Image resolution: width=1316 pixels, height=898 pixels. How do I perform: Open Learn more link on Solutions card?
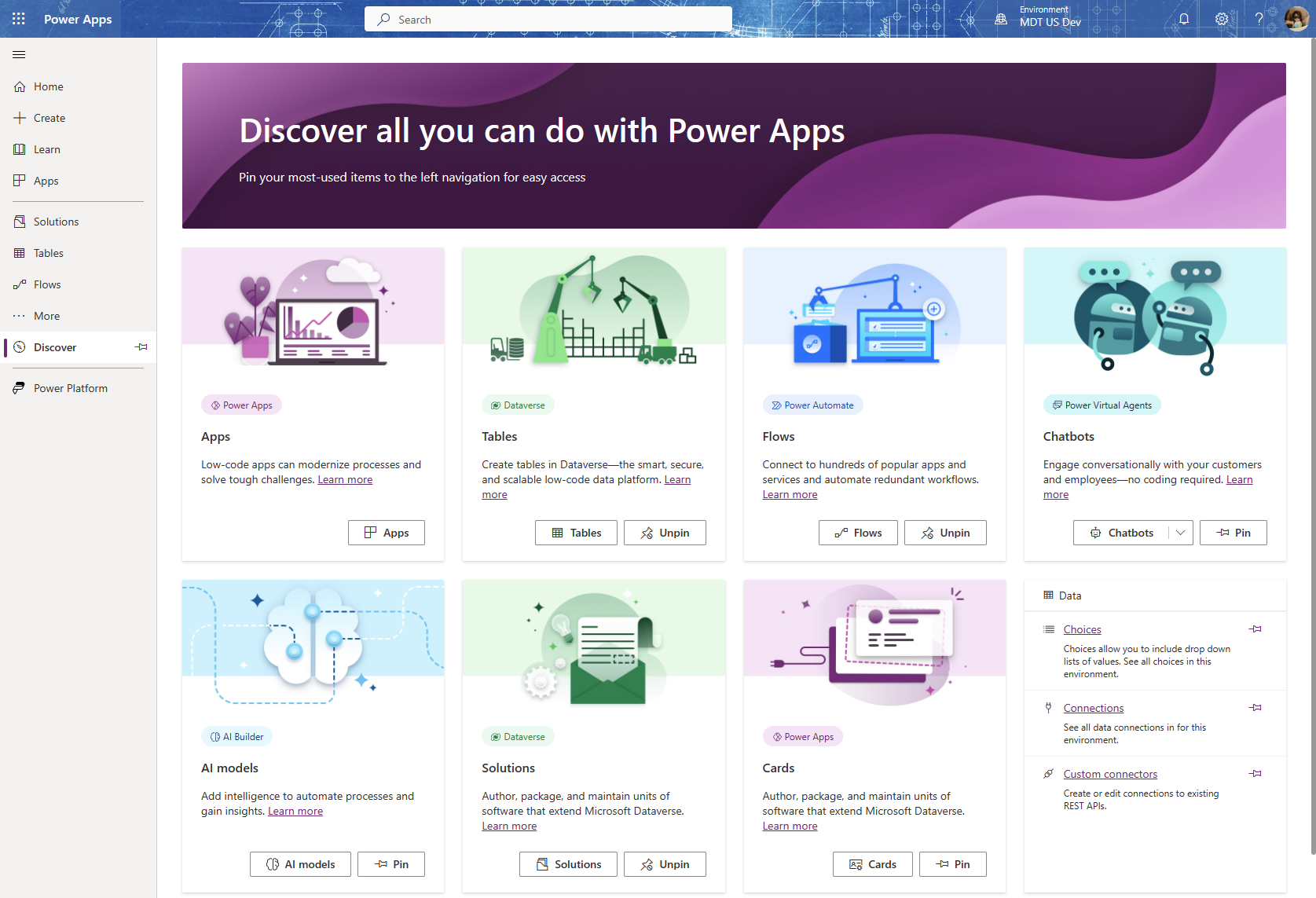pyautogui.click(x=509, y=827)
